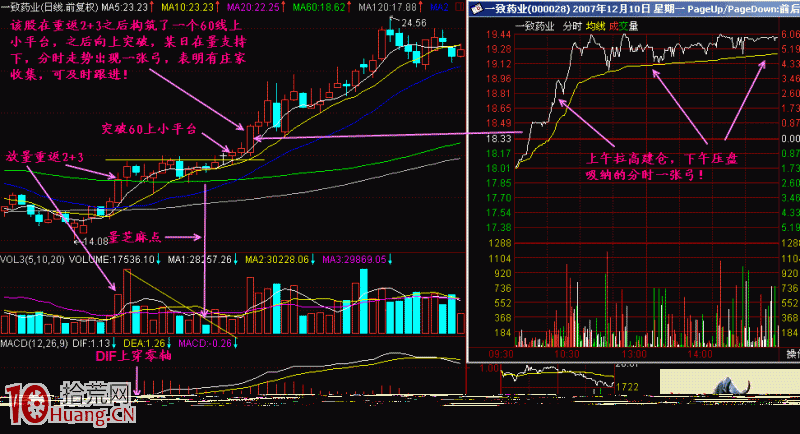
Task: Click the 10:30 time axis label
Action: coord(567,354)
